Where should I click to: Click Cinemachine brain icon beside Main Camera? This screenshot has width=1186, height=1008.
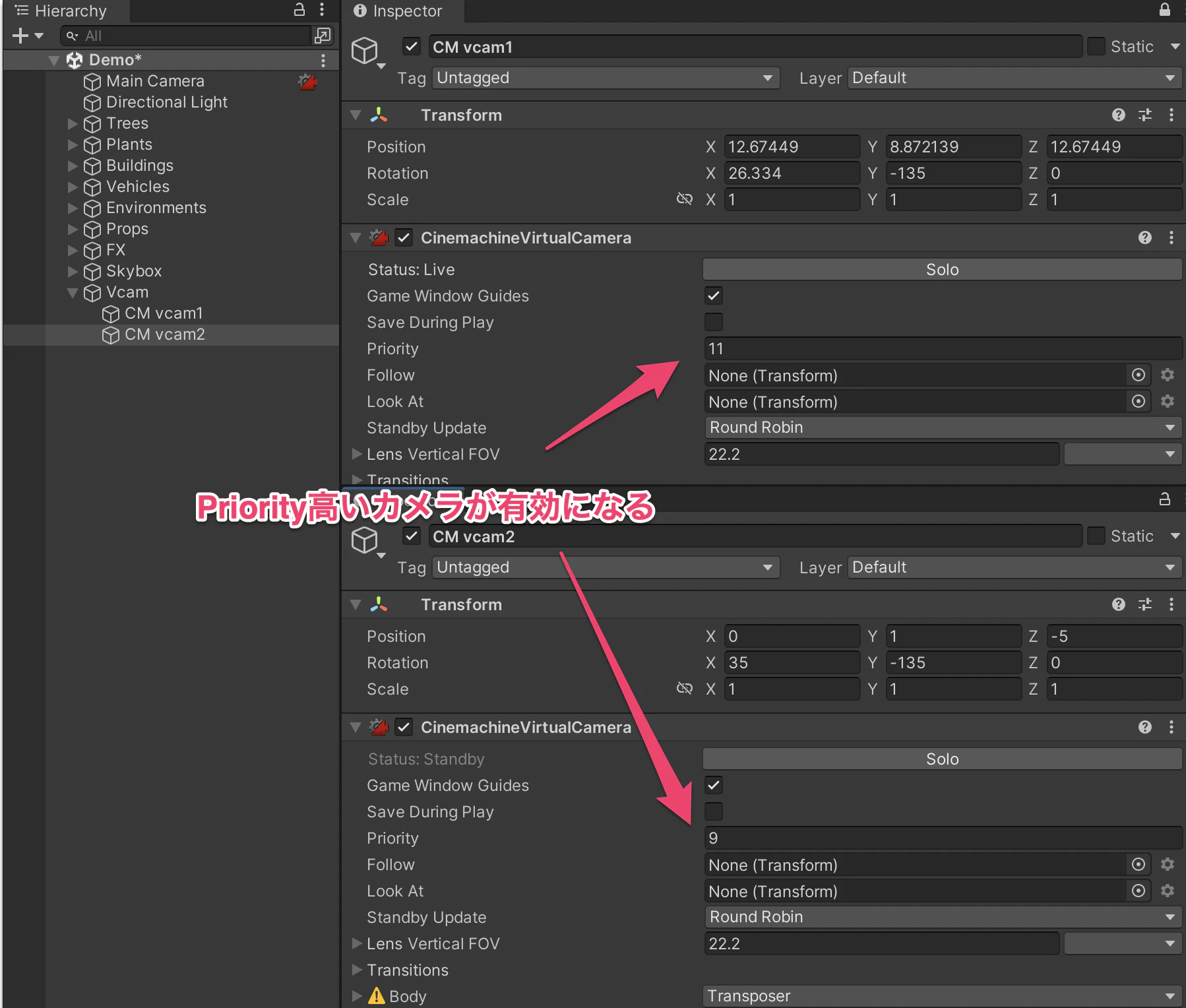coord(308,81)
